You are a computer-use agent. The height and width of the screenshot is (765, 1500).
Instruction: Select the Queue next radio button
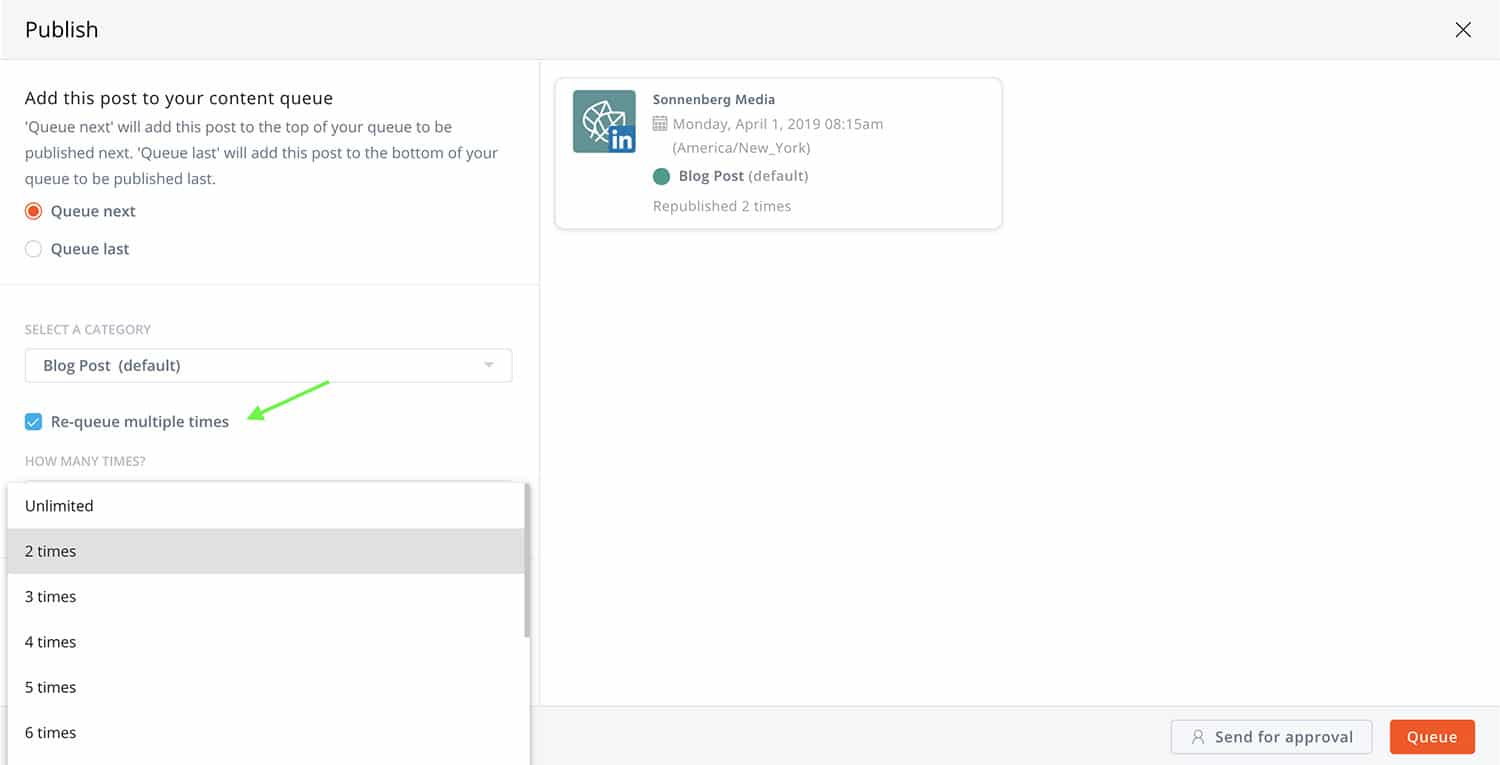[33, 211]
